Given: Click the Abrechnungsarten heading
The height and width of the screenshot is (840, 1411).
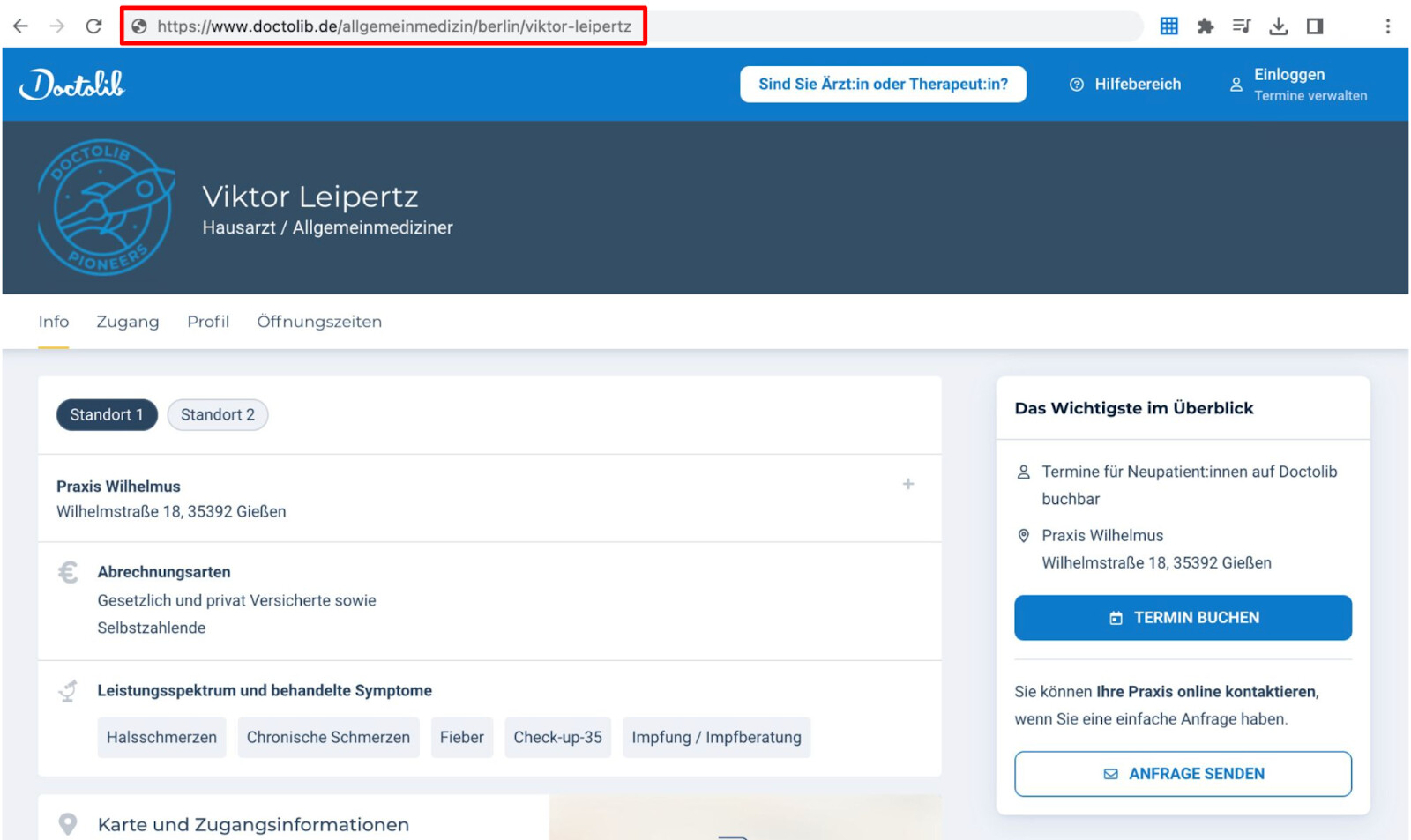Looking at the screenshot, I should [x=164, y=572].
